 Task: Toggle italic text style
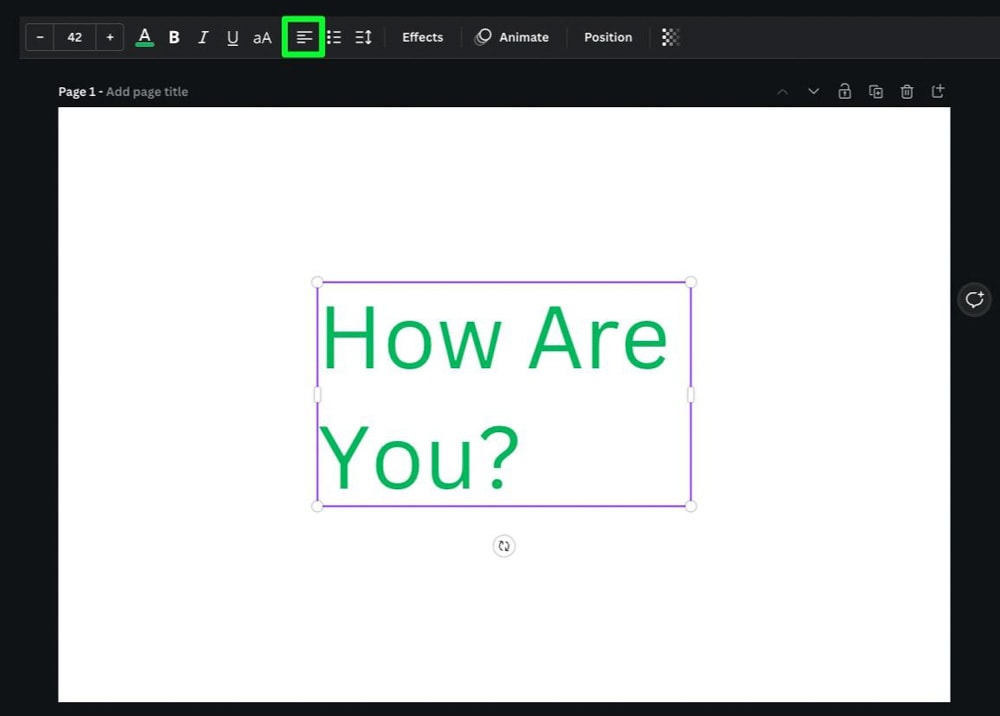pos(203,37)
